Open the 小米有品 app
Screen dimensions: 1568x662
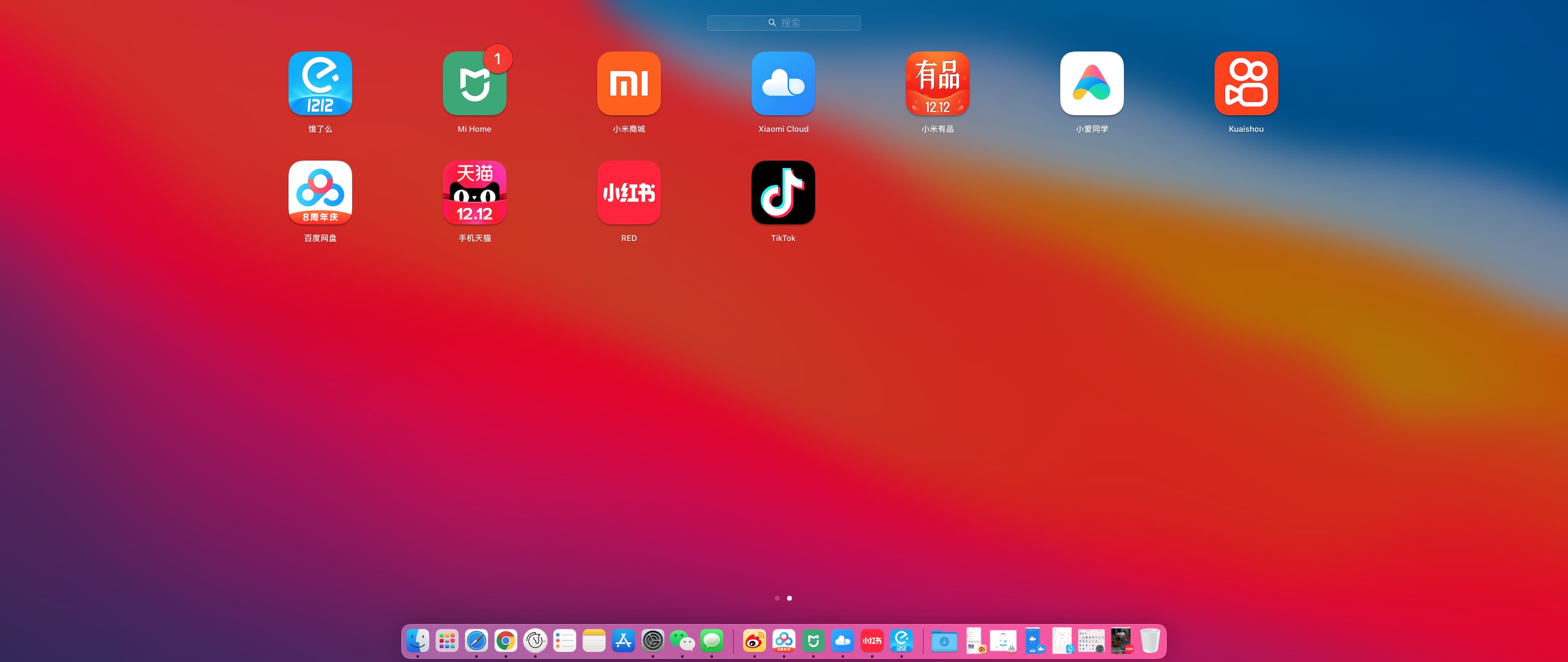tap(937, 83)
